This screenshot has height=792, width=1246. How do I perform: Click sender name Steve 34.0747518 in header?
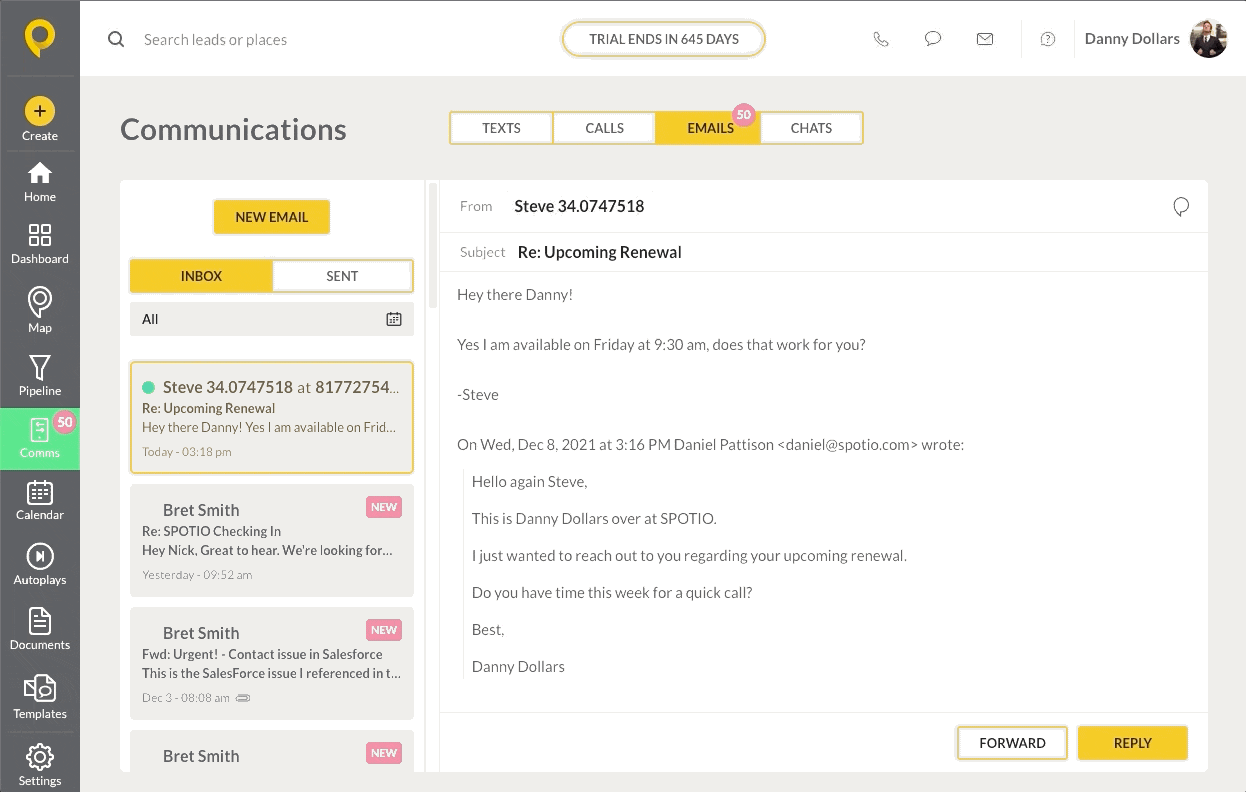point(579,206)
